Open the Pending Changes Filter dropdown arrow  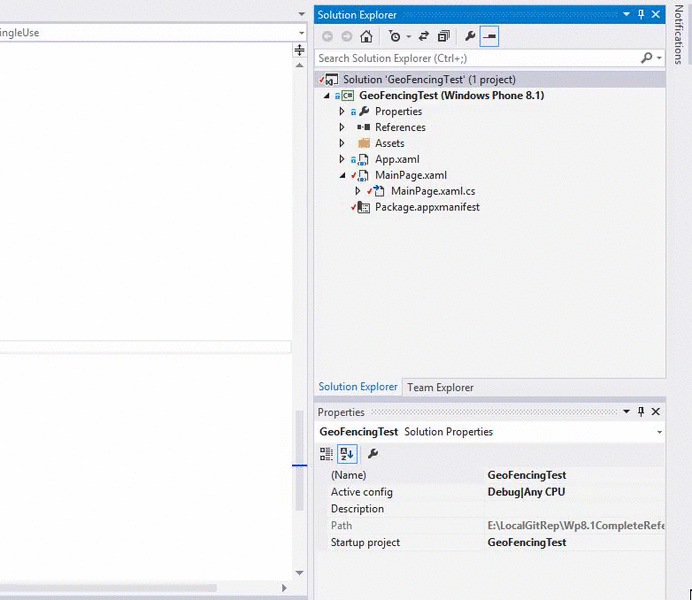(x=409, y=36)
